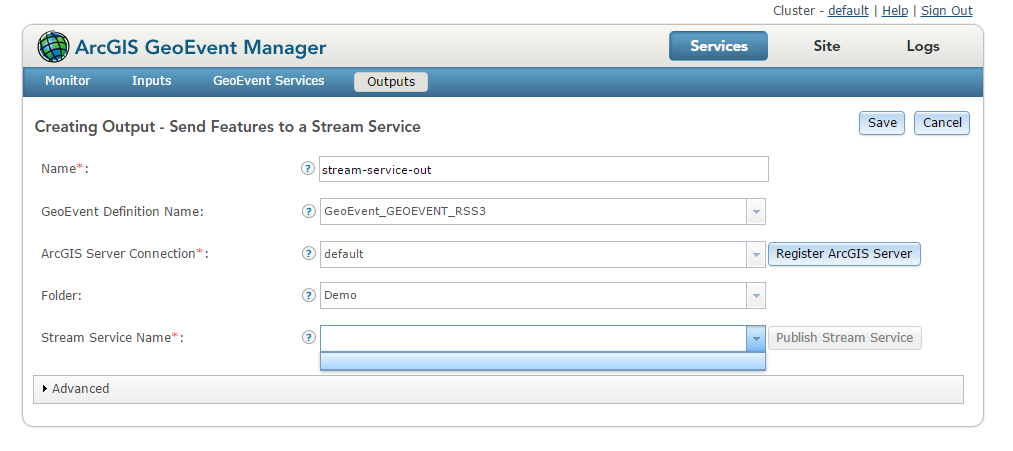Open help icon for ArcGIS Server Connection
1013x451 pixels.
tap(308, 253)
